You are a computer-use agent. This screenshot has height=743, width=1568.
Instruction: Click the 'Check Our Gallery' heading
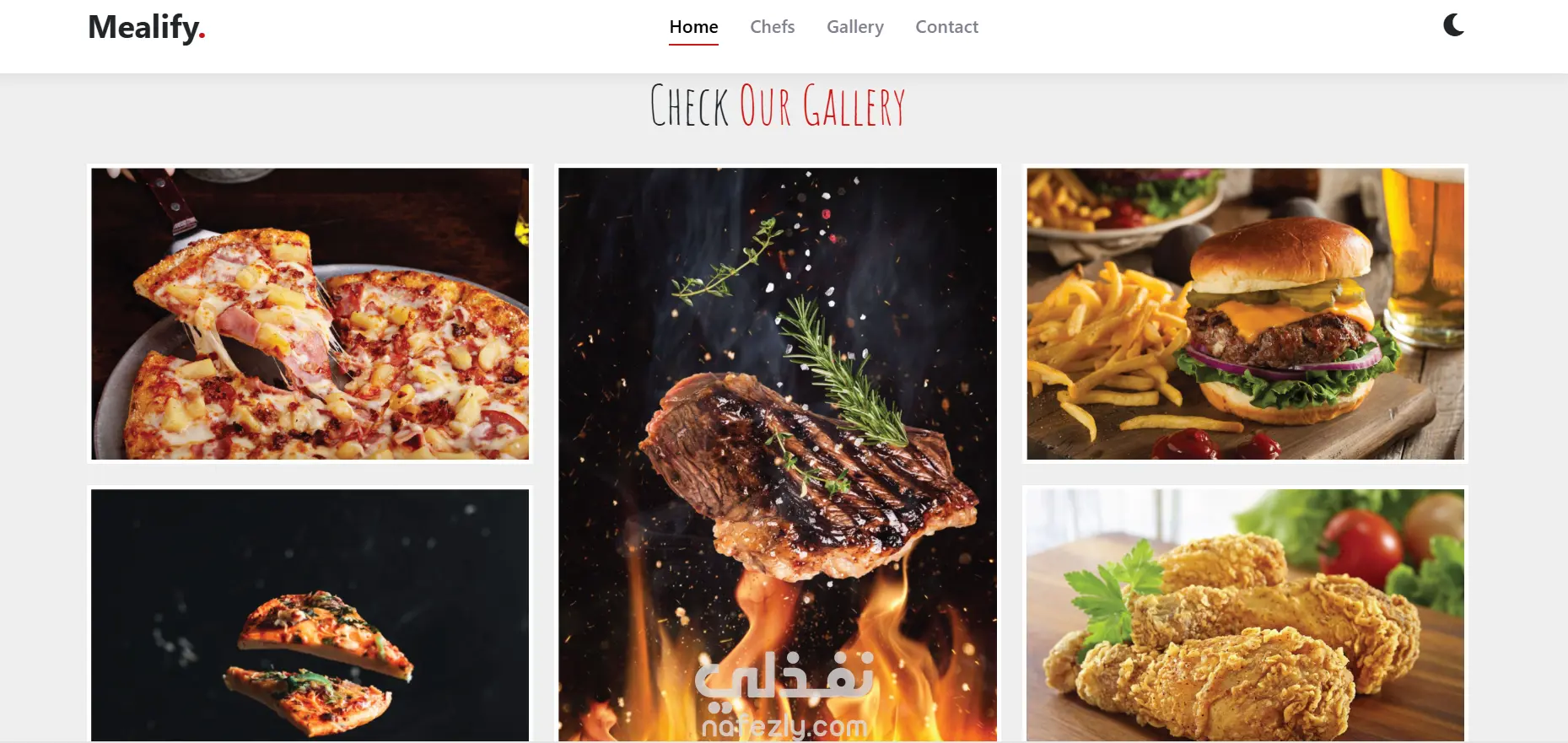[777, 105]
